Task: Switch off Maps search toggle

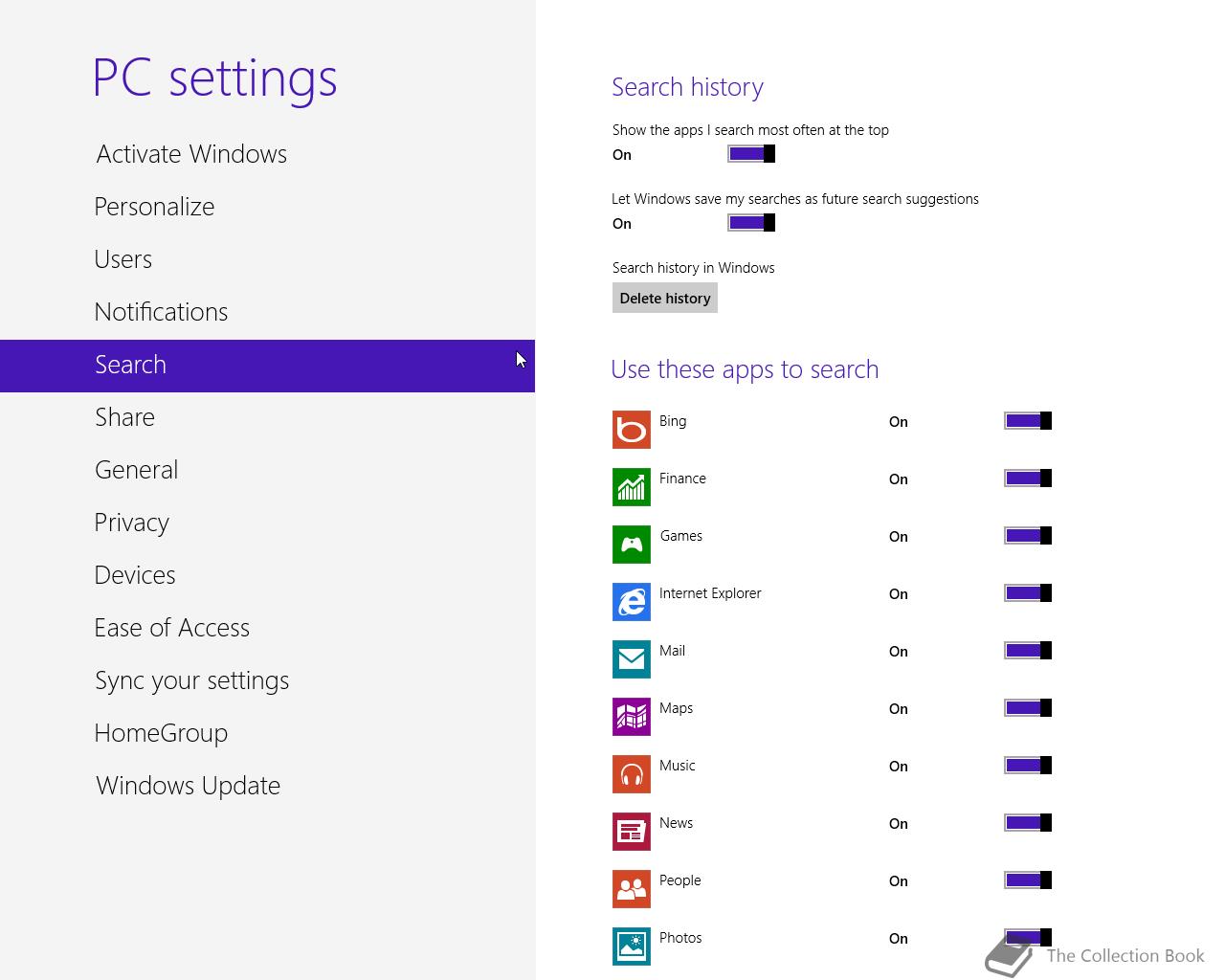Action: 1028,708
